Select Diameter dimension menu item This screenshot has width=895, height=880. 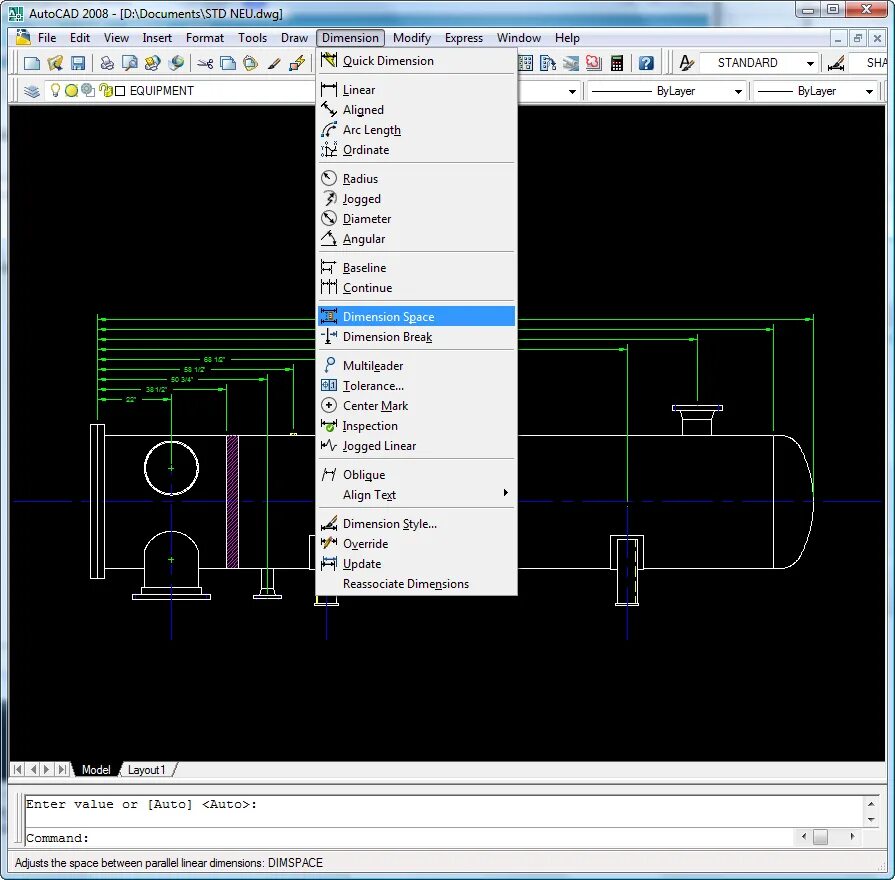417,219
